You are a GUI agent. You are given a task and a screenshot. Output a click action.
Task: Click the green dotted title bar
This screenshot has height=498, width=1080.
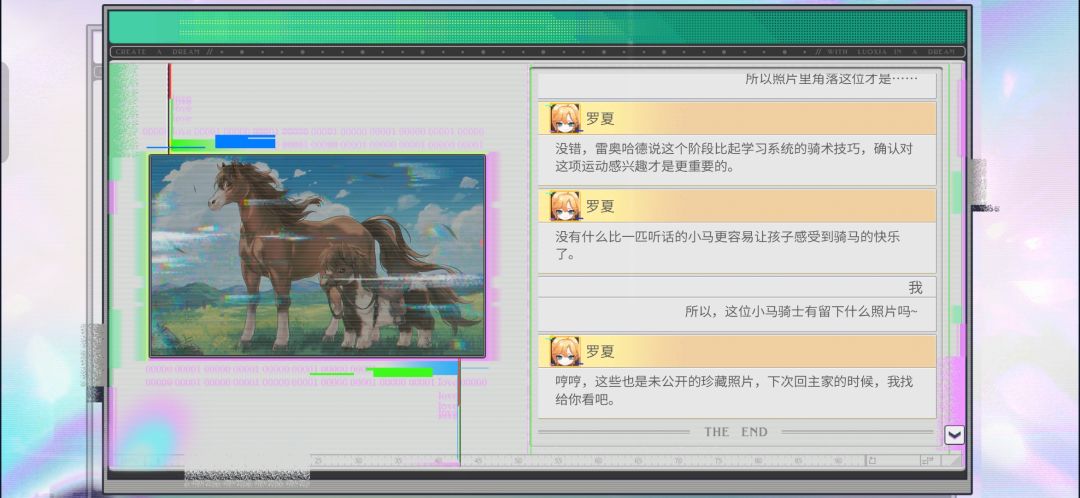[537, 27]
